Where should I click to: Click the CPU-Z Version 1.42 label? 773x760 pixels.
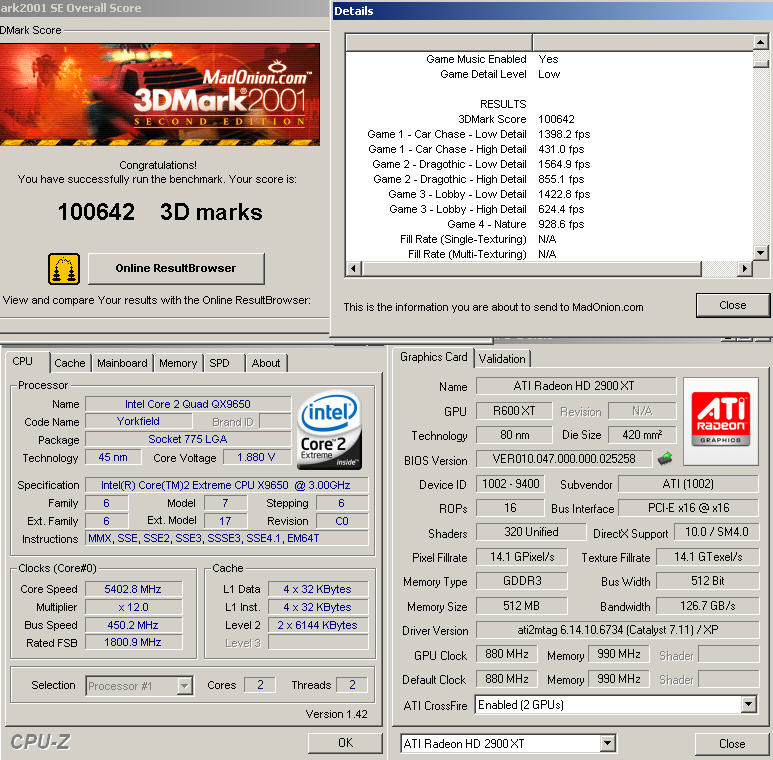(337, 714)
